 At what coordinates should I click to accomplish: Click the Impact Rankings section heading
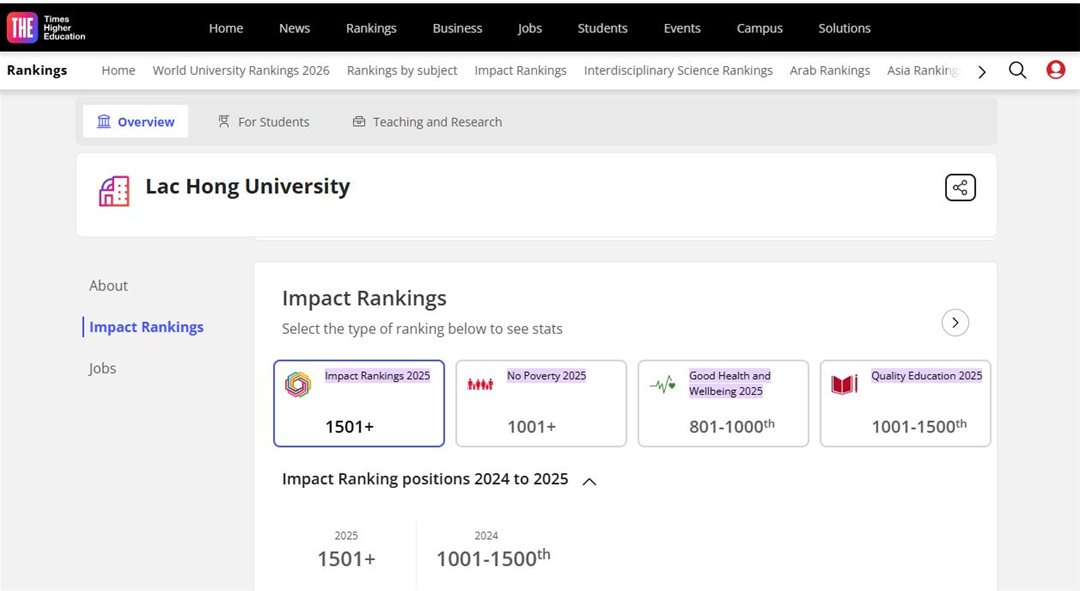coord(364,298)
